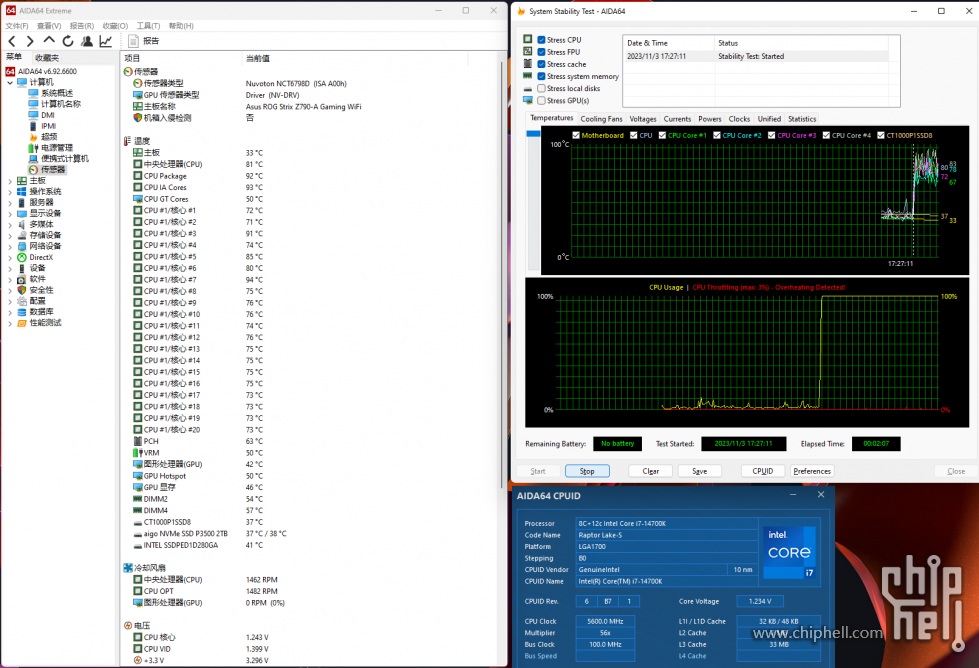Open the 帮助(H) menu
This screenshot has height=668, width=979.
(x=180, y=26)
